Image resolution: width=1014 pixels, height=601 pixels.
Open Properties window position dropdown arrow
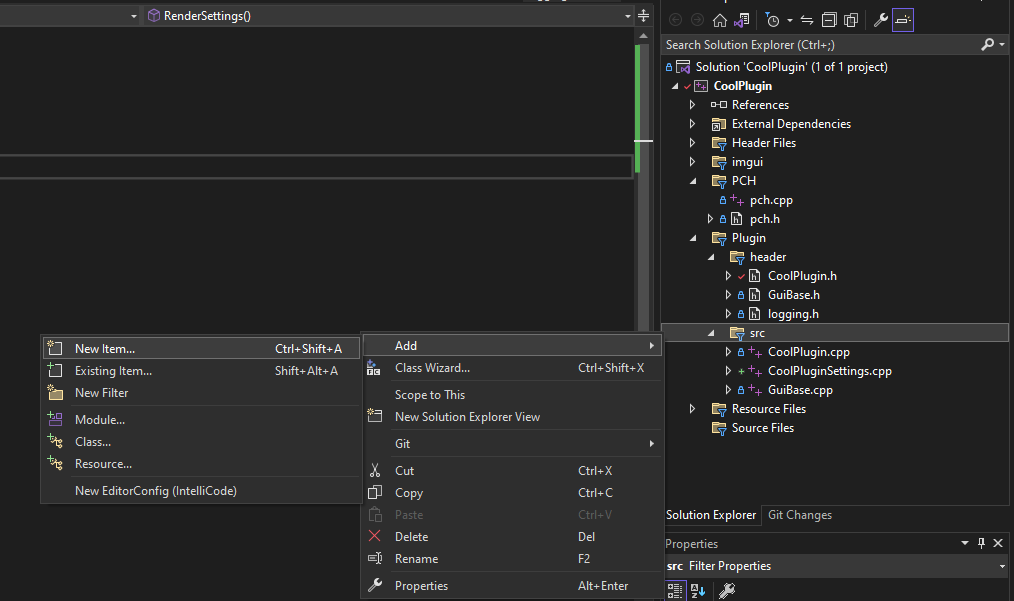pos(964,543)
